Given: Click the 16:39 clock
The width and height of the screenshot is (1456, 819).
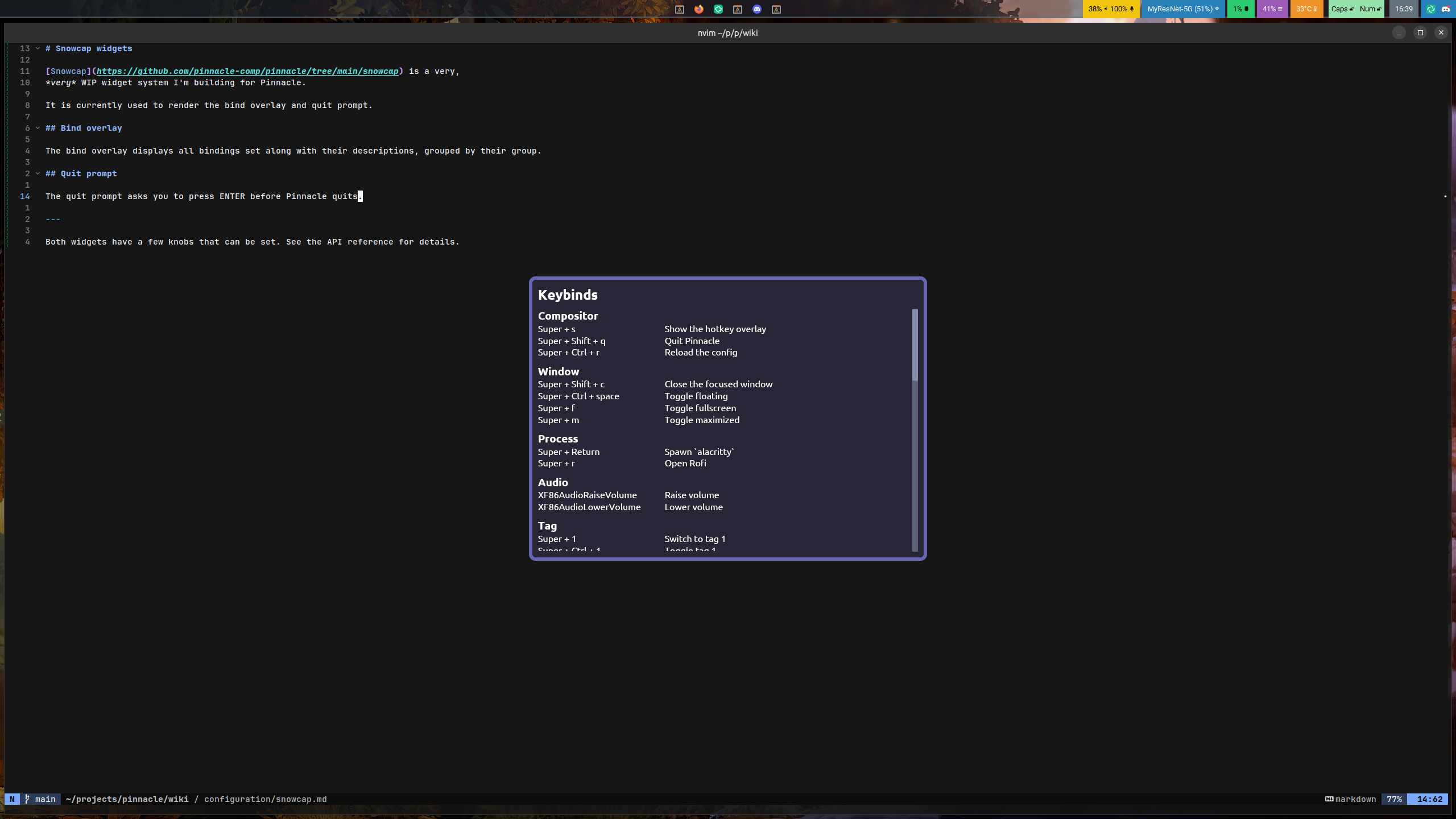Looking at the screenshot, I should (1404, 9).
